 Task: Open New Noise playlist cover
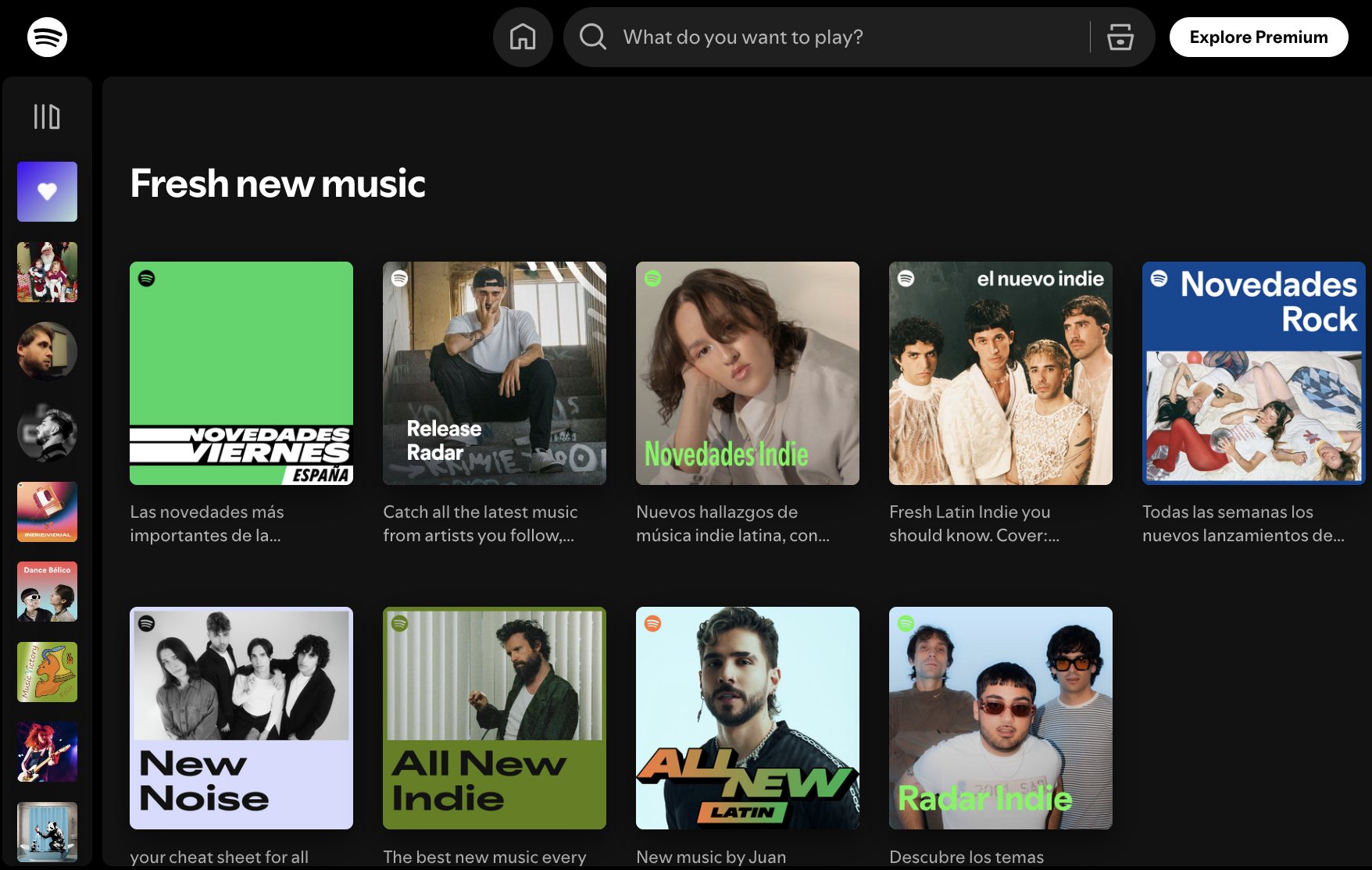[x=241, y=718]
